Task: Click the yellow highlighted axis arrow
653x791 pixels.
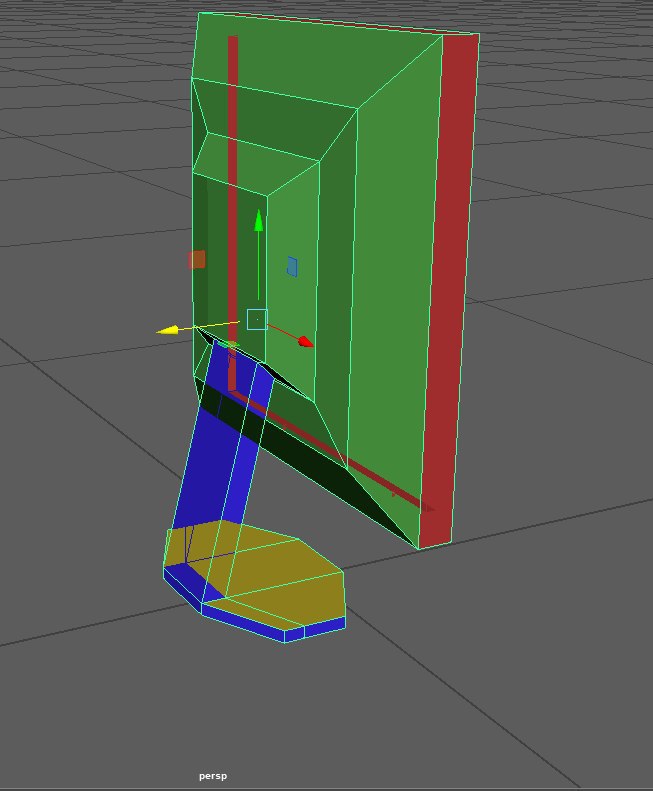Action: tap(168, 330)
